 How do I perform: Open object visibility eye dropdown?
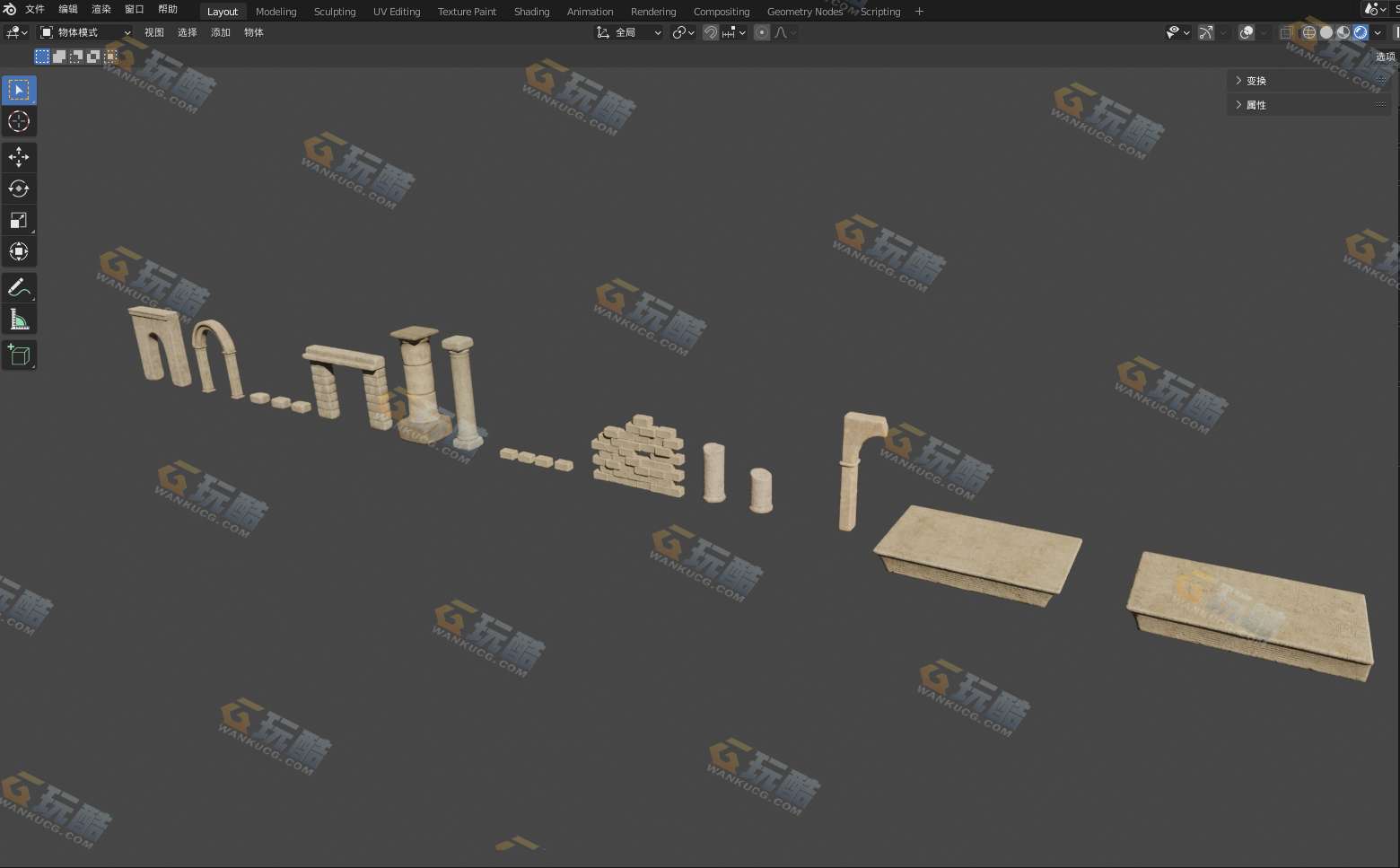pos(1177,32)
